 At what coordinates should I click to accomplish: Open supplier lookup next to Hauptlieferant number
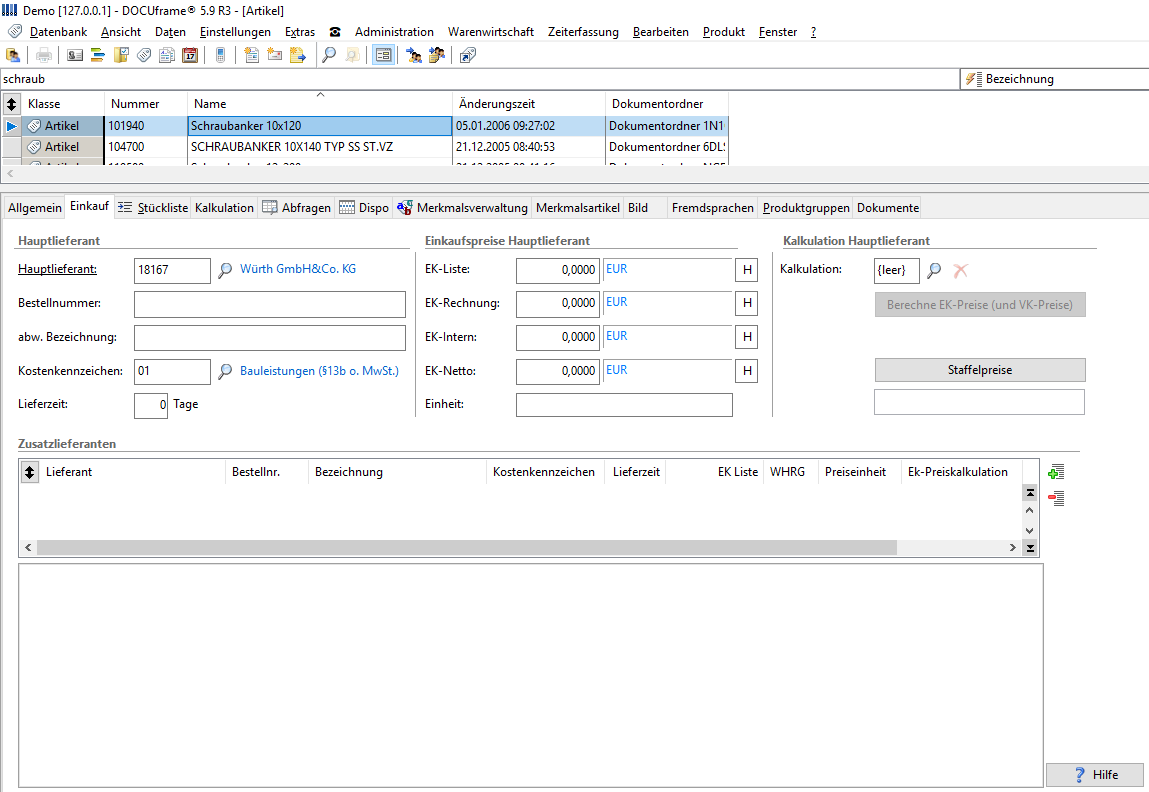225,270
